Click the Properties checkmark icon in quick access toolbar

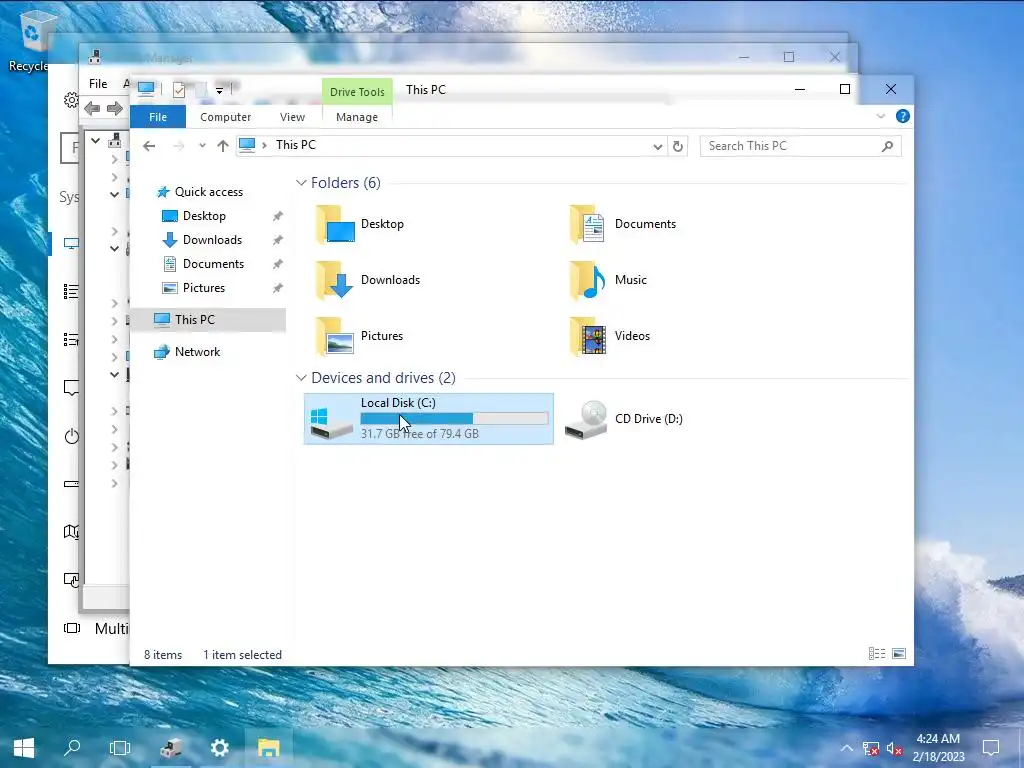click(179, 90)
